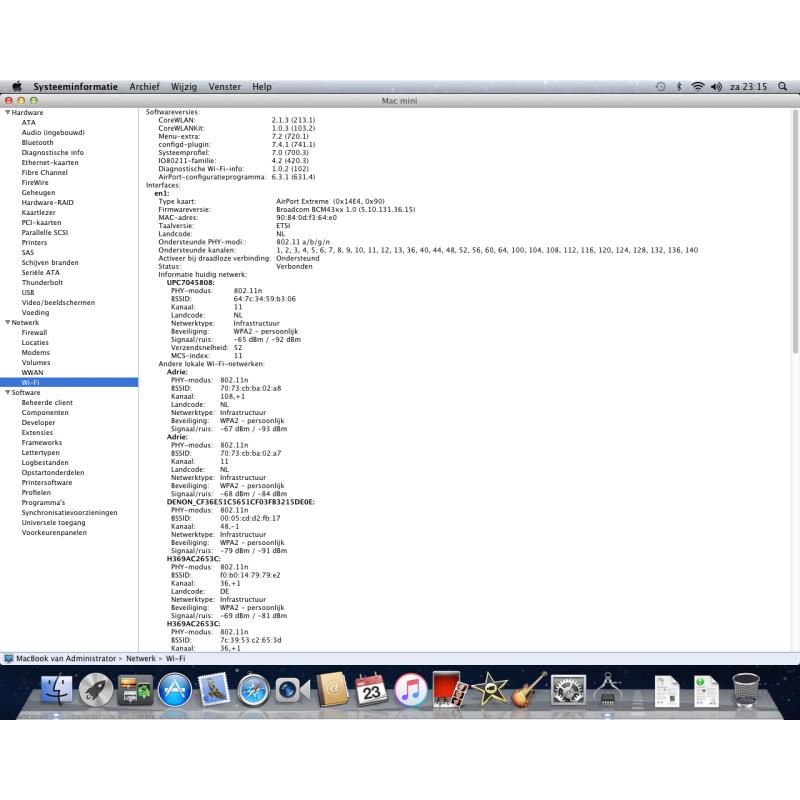Launch iTunes music note icon
800x800 pixels.
[410, 690]
